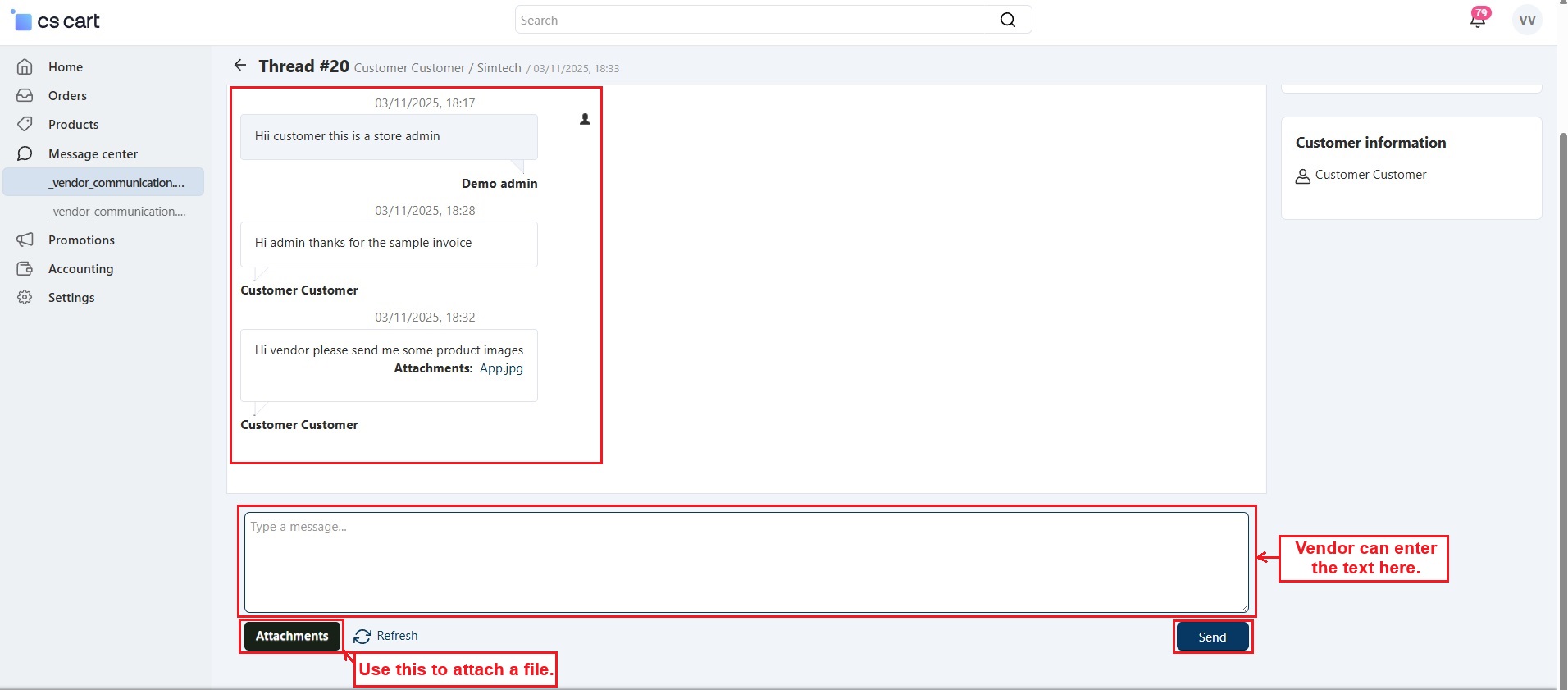This screenshot has width=1568, height=690.
Task: Open the VV user avatar menu
Action: tap(1526, 21)
